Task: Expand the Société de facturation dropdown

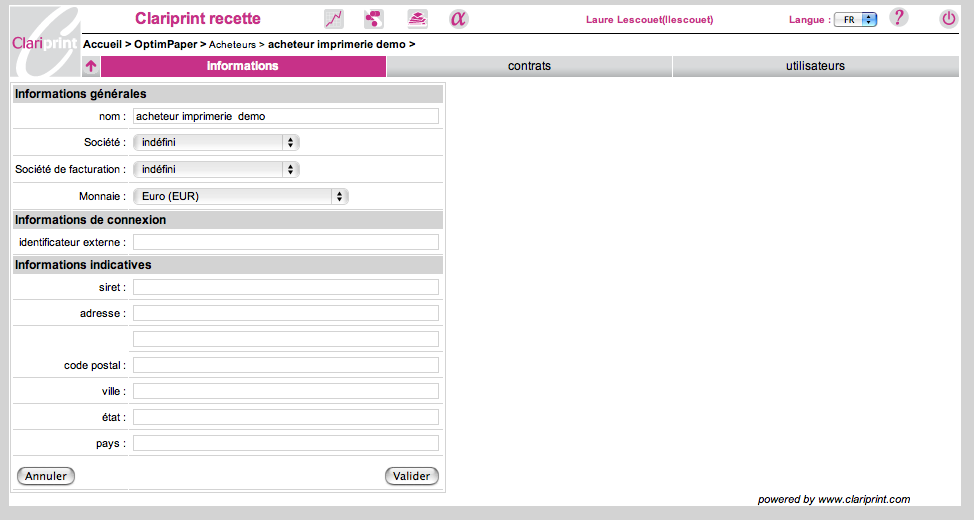Action: [x=216, y=170]
